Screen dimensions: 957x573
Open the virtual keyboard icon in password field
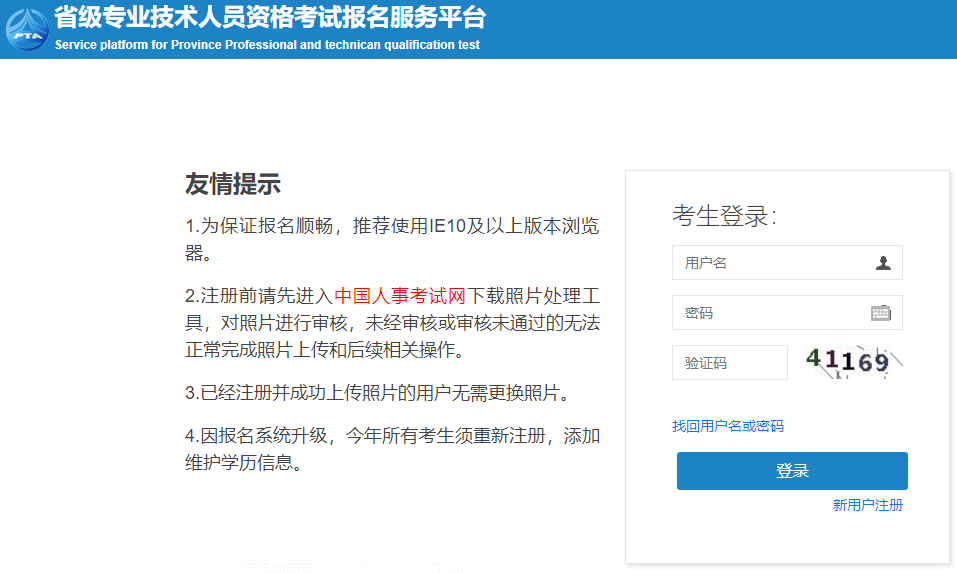tap(880, 313)
